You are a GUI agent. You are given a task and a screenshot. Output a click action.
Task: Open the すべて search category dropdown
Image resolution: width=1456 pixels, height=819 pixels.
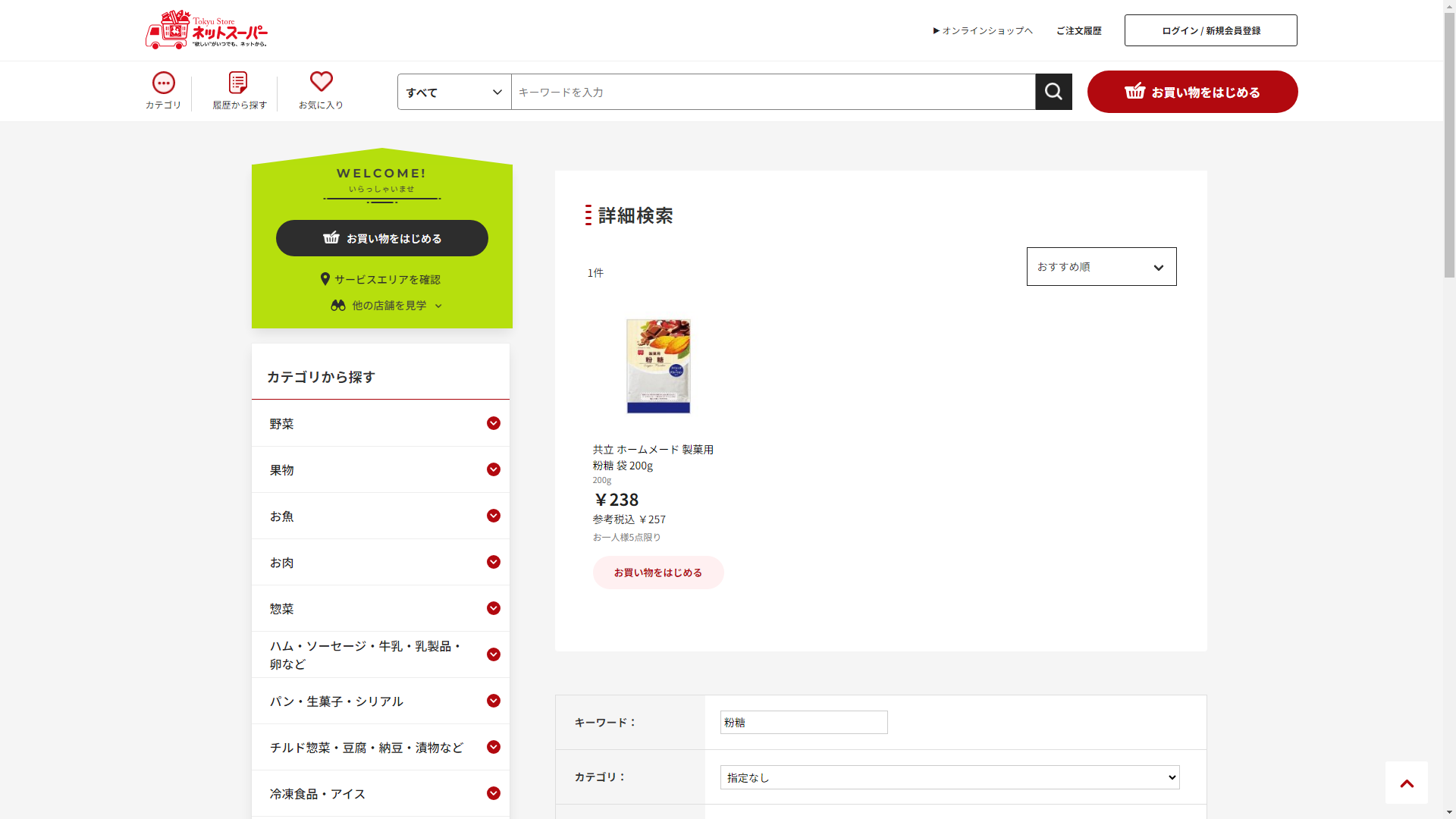coord(453,92)
